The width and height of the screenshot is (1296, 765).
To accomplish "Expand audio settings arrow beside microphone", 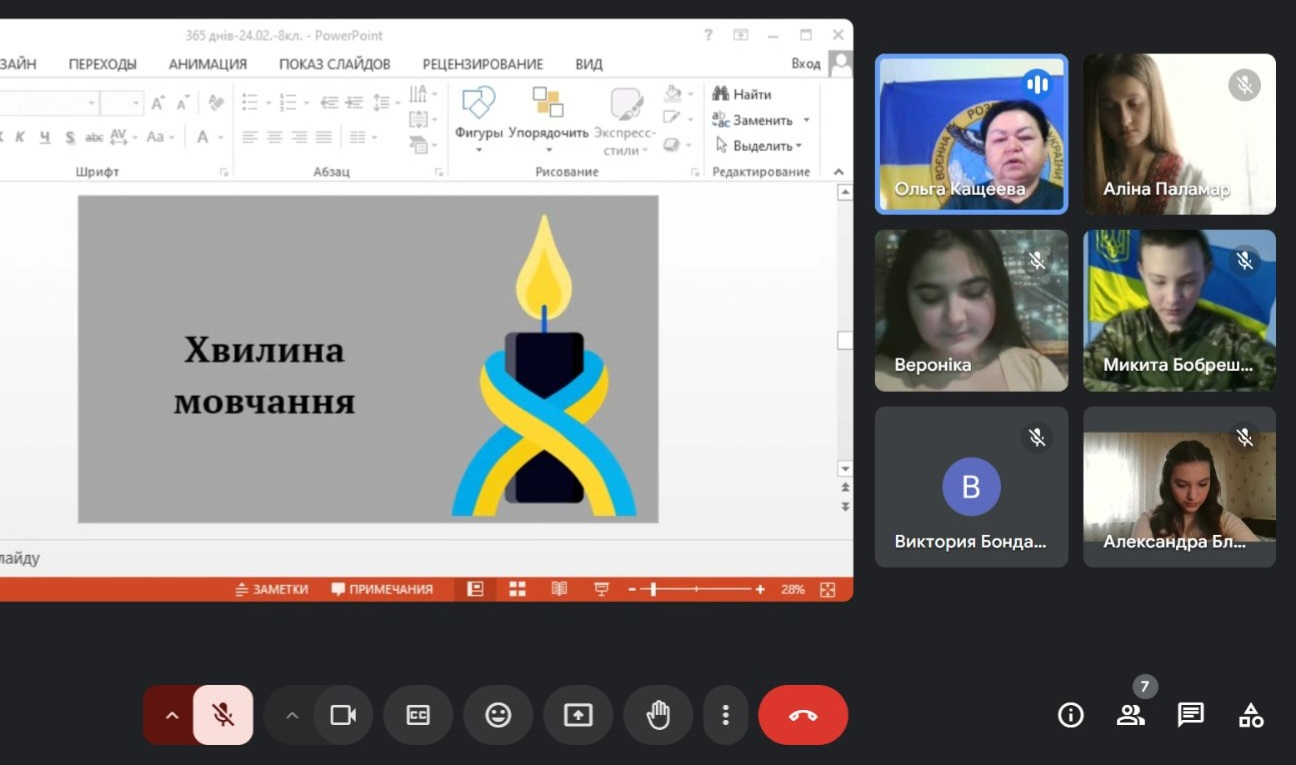I will [x=172, y=715].
